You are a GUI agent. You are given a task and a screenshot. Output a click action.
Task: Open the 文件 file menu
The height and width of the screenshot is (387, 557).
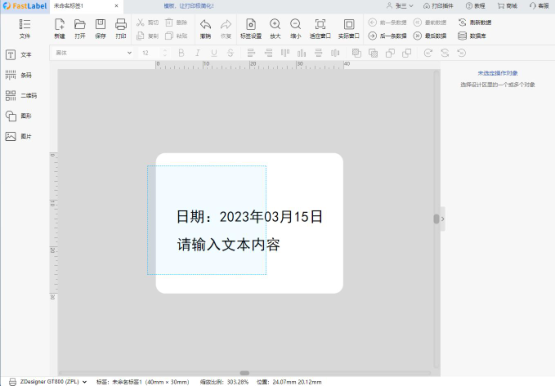(25, 29)
